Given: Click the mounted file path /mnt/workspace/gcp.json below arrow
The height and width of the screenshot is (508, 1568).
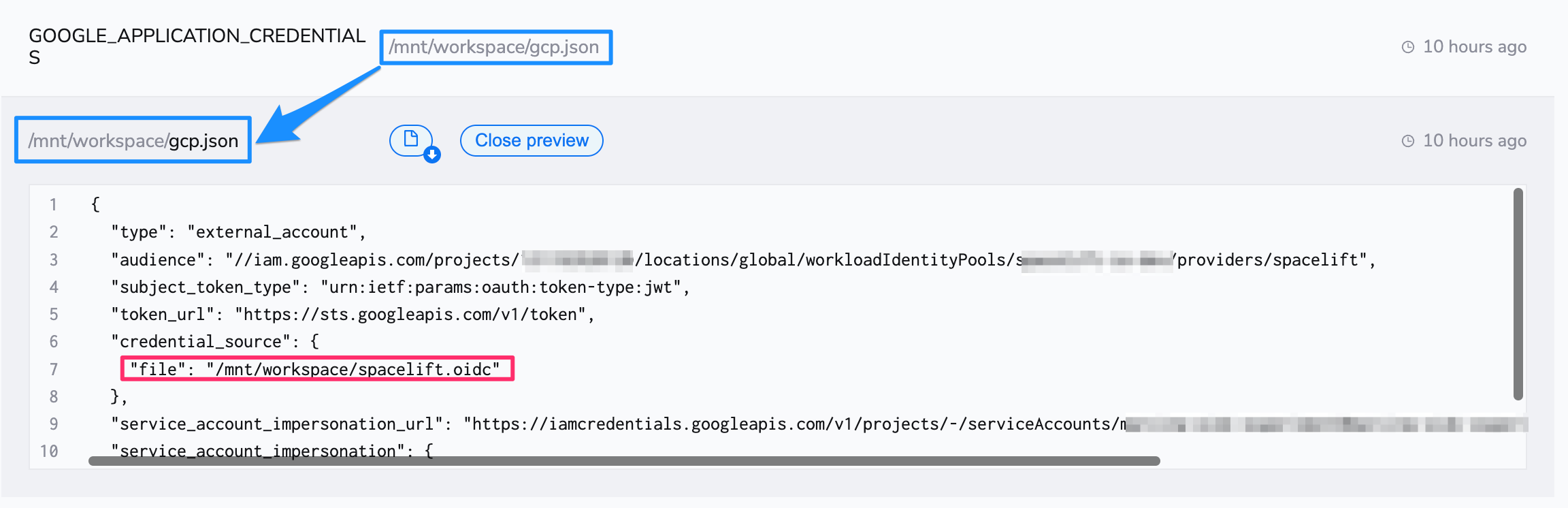Looking at the screenshot, I should coord(133,140).
